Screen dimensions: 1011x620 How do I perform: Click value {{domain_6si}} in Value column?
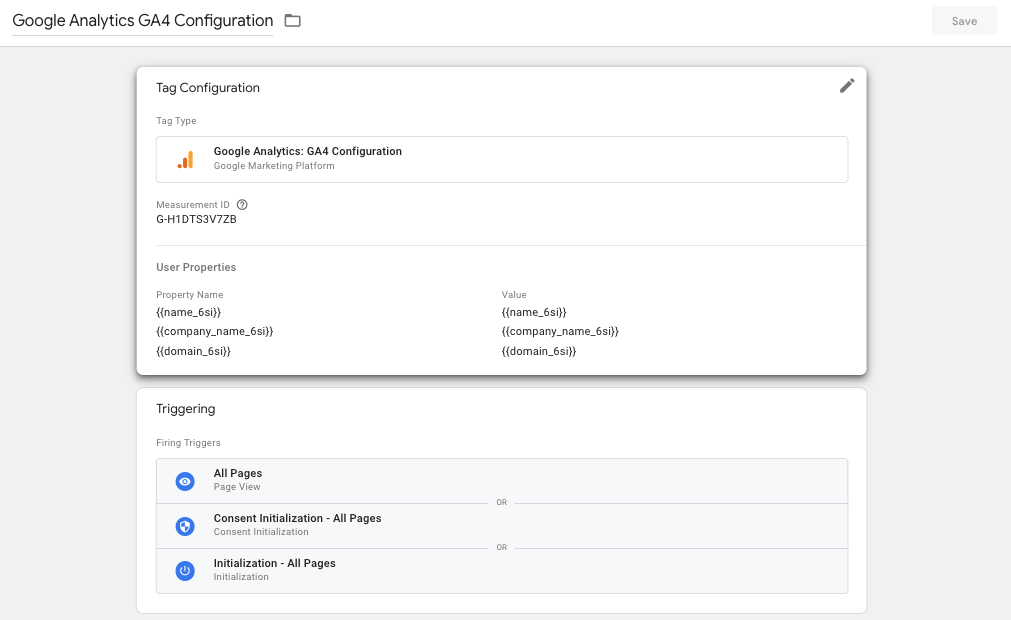539,351
